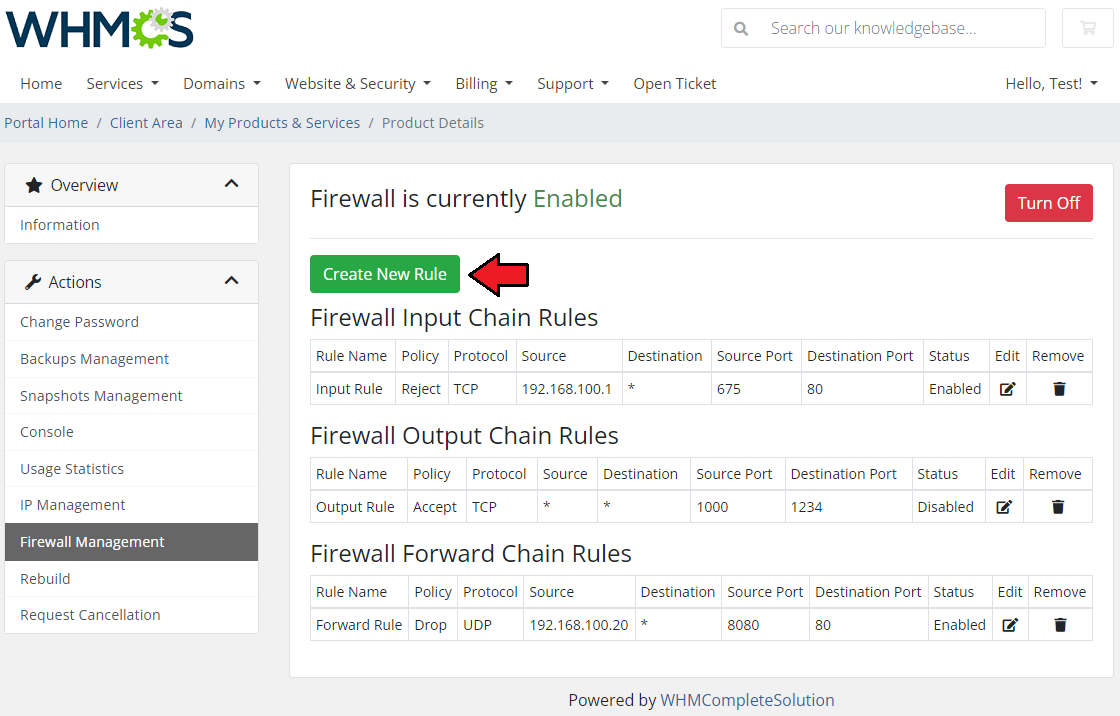Click the Forward Rule name cell
Image resolution: width=1120 pixels, height=716 pixels.
[359, 625]
